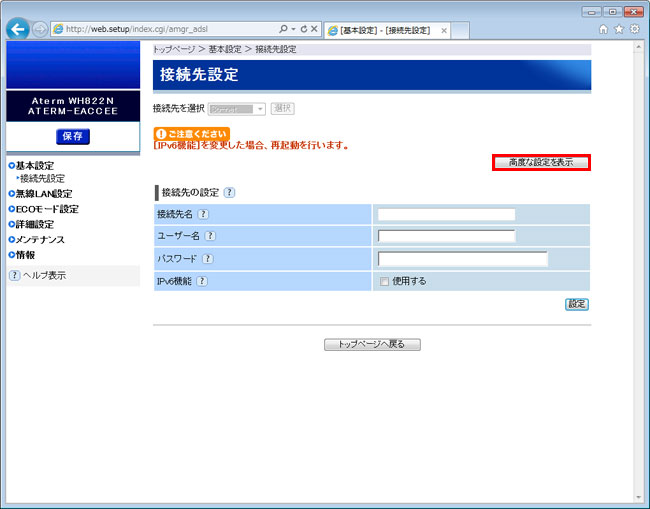Click the refresh icon in address bar
The width and height of the screenshot is (650, 509).
(304, 30)
